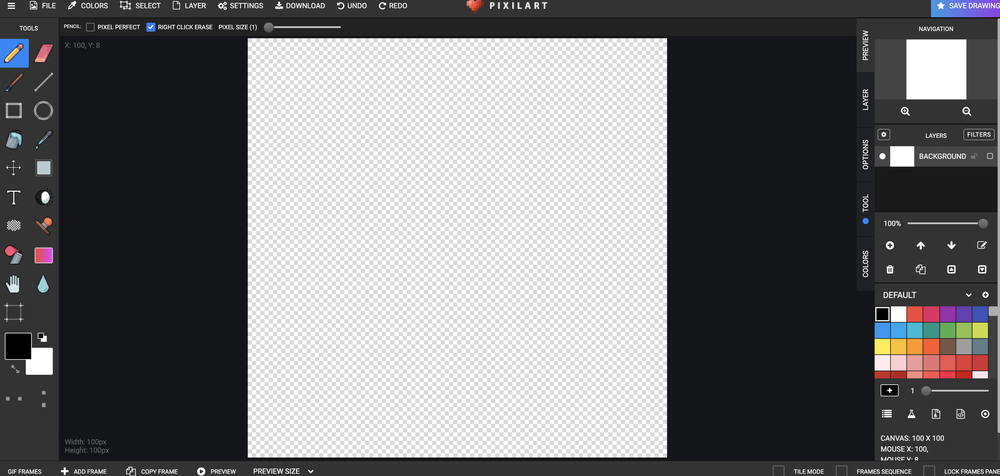Select the Rectangle shape tool

pyautogui.click(x=14, y=111)
